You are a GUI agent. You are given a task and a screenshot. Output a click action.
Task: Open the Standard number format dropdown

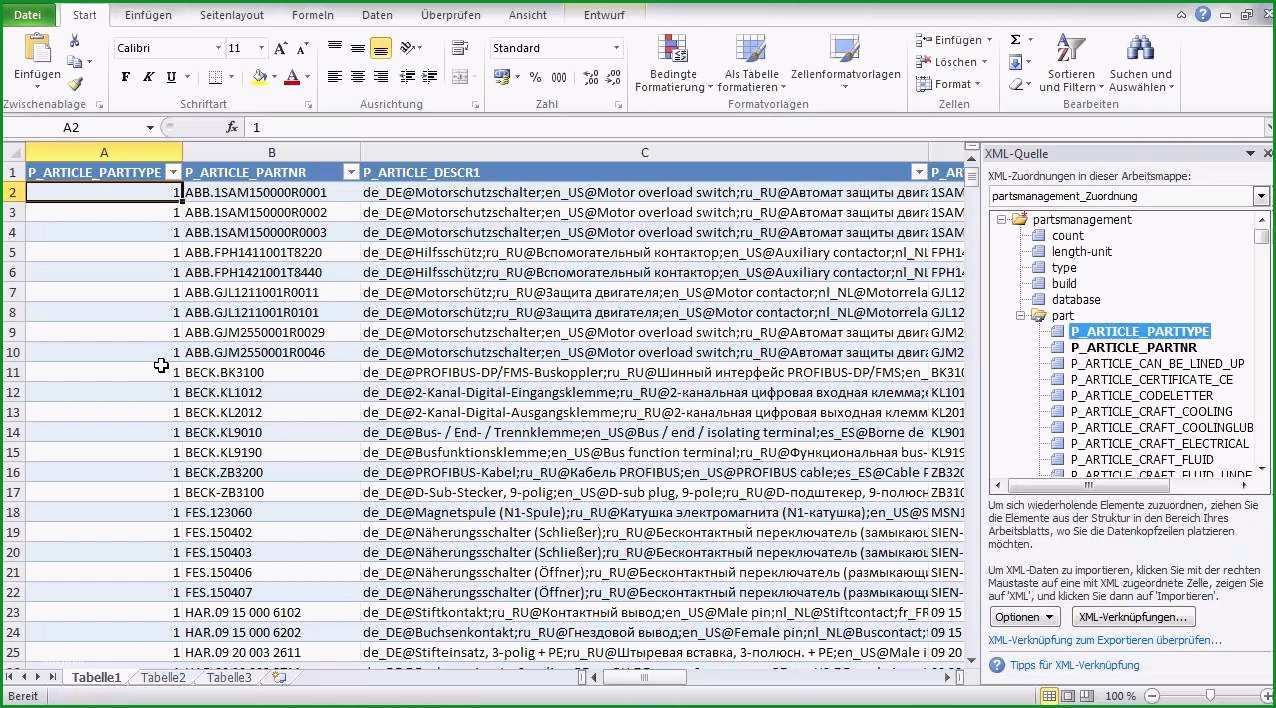point(616,48)
